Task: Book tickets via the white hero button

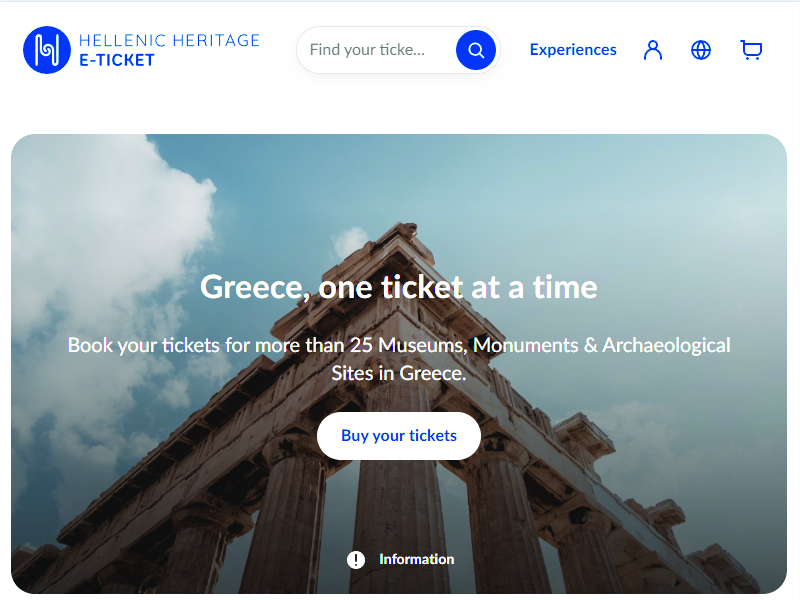Action: click(x=398, y=435)
